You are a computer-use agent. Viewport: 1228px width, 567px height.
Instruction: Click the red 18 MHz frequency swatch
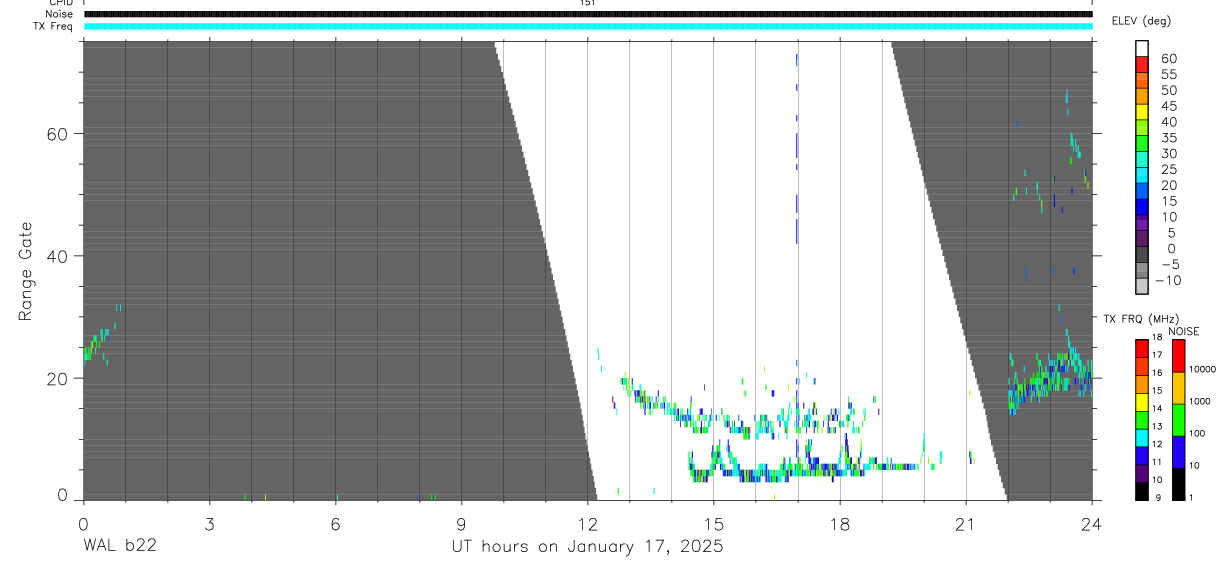tap(1141, 348)
